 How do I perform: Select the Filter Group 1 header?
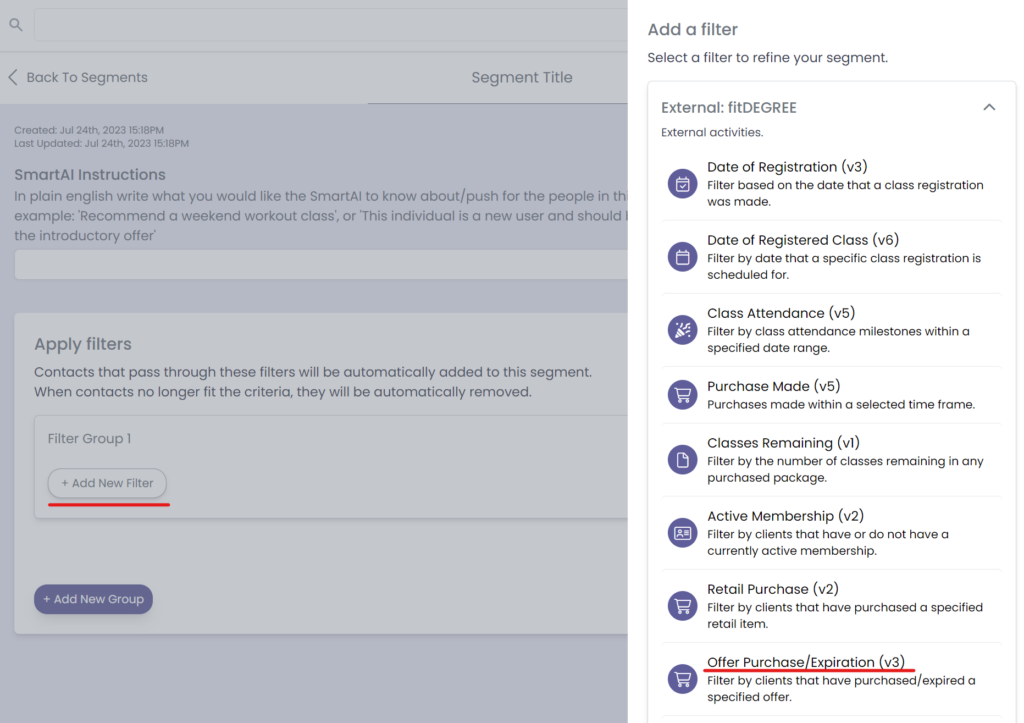coord(89,439)
